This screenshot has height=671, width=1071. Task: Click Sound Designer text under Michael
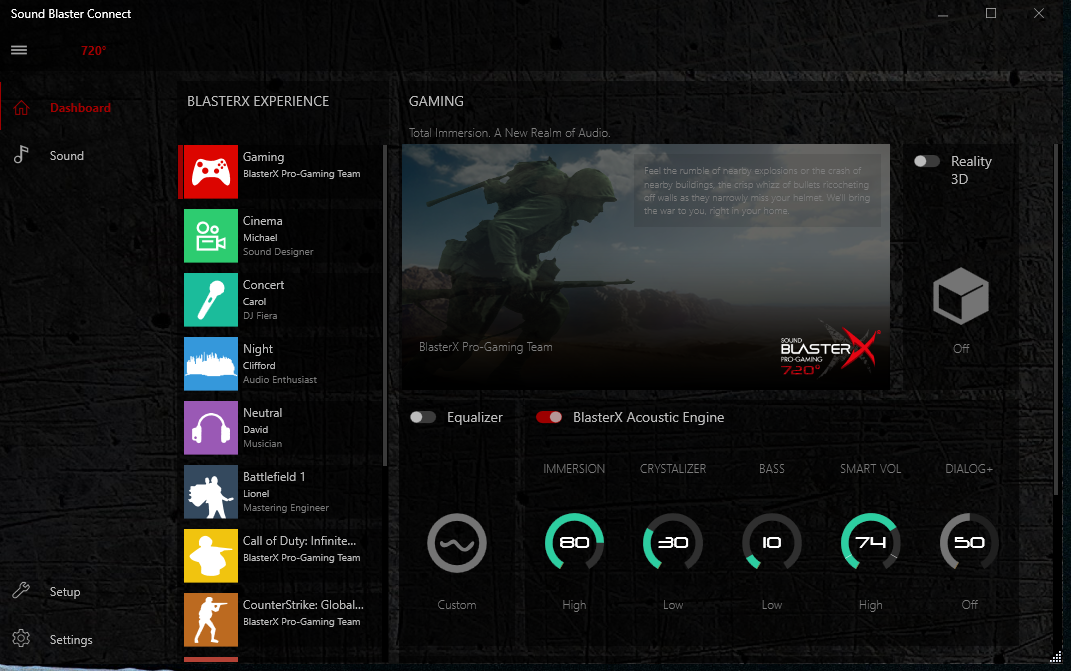click(x=279, y=251)
